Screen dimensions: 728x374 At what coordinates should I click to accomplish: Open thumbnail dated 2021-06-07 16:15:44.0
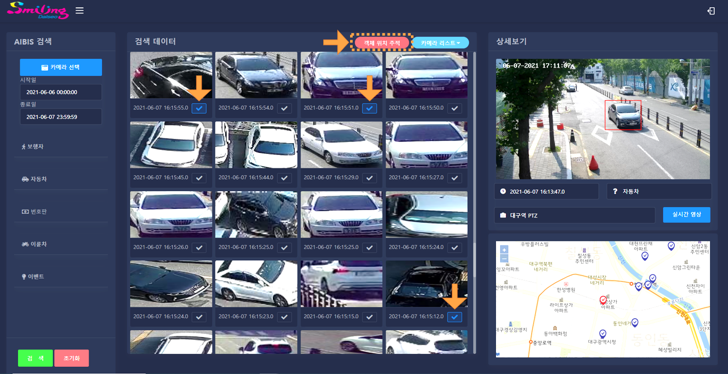click(x=256, y=145)
